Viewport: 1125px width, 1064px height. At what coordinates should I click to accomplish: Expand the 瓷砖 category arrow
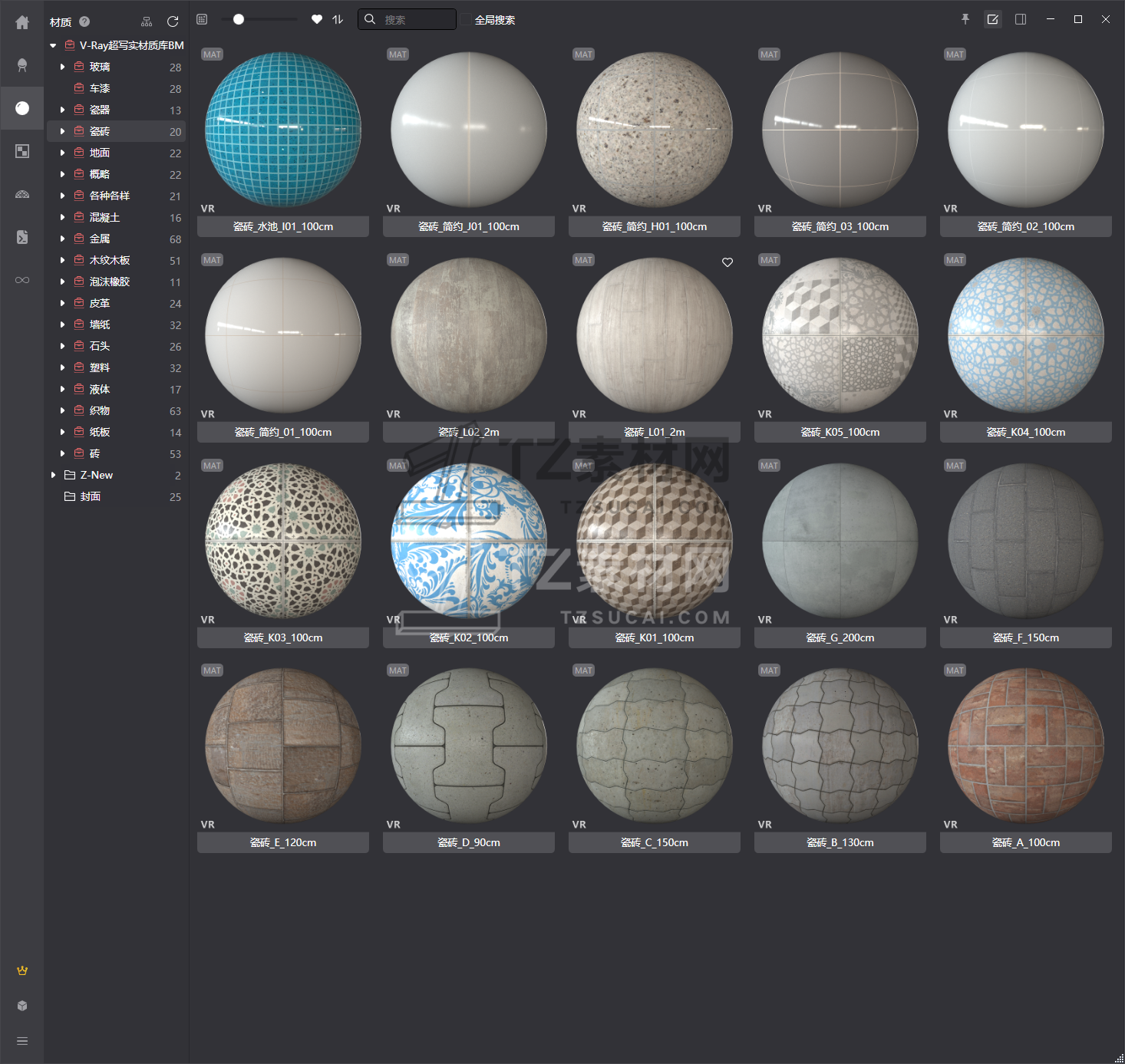point(62,131)
